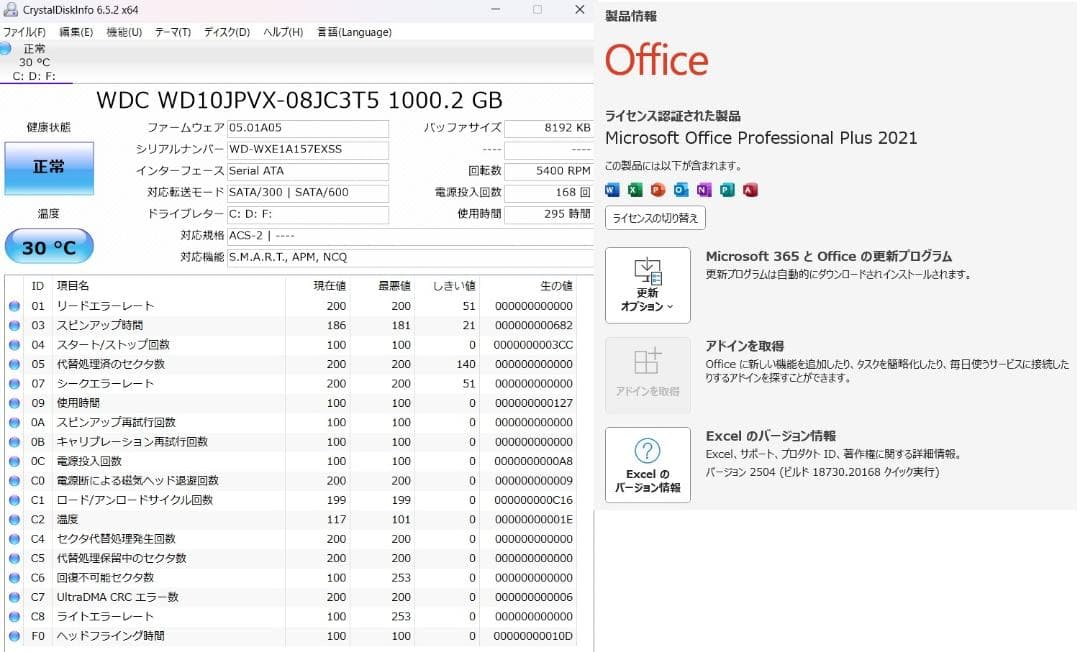
Task: Select the リードエラーレート row
Action: click(291, 306)
